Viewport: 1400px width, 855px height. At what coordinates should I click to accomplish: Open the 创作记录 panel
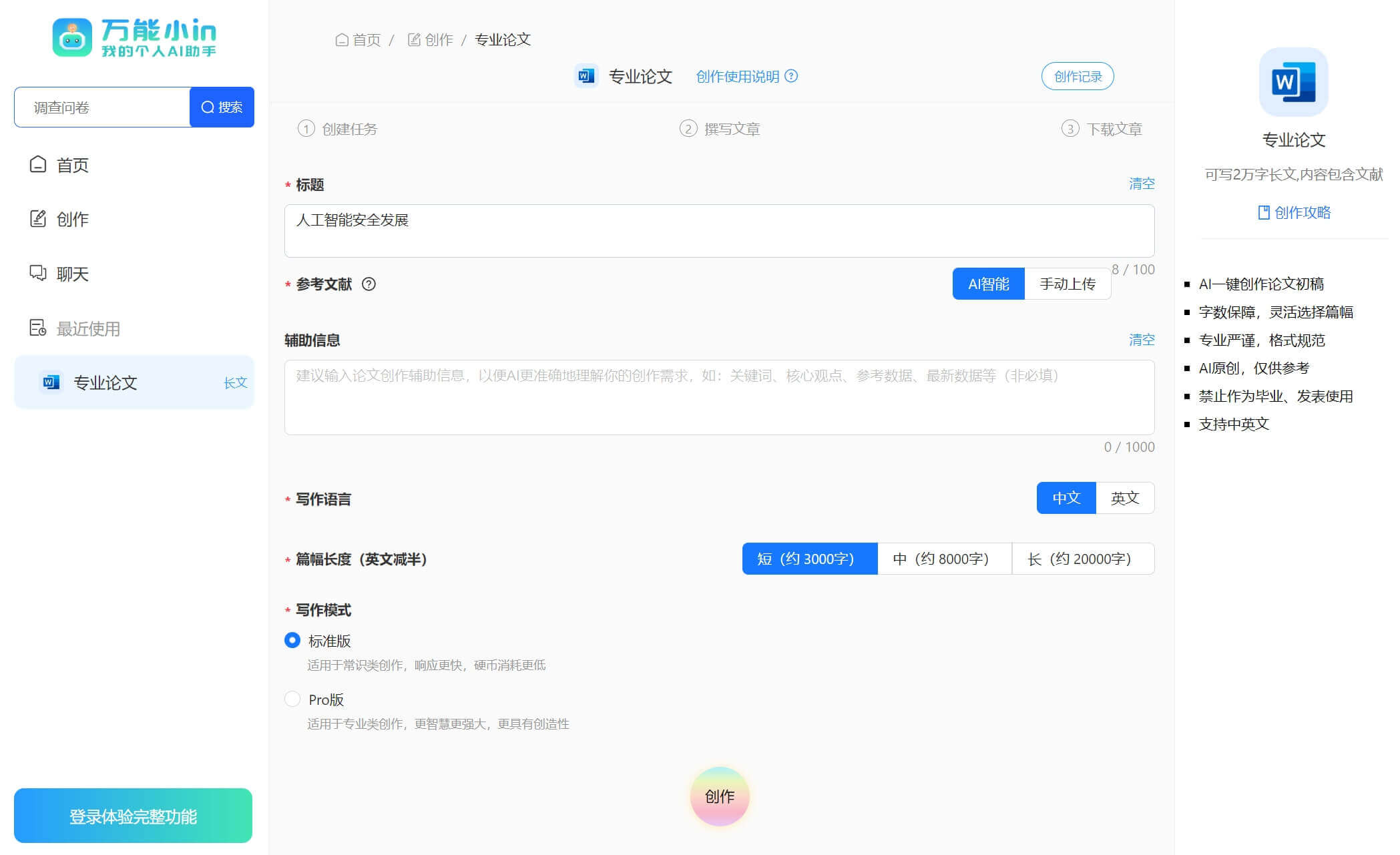click(x=1077, y=76)
